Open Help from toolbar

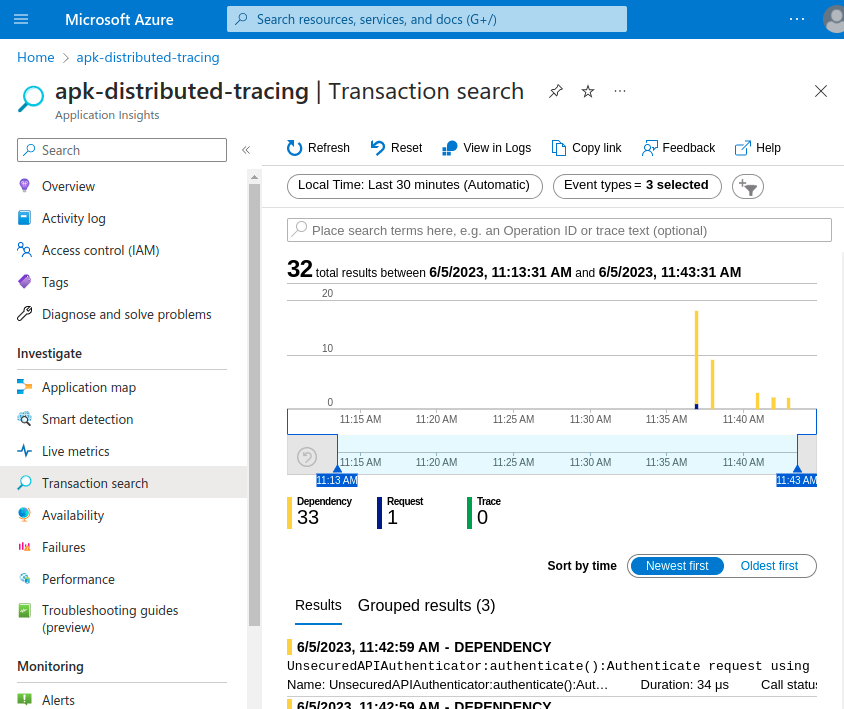tap(757, 148)
